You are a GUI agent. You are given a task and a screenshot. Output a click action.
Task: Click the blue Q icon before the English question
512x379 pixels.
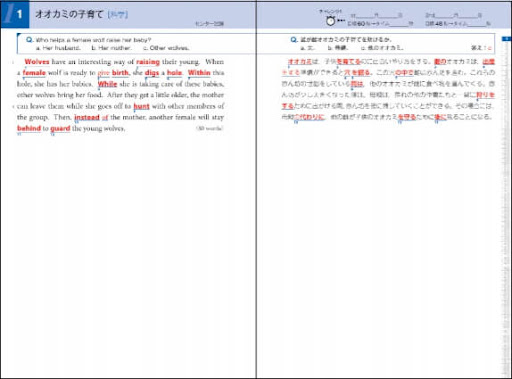[29, 40]
